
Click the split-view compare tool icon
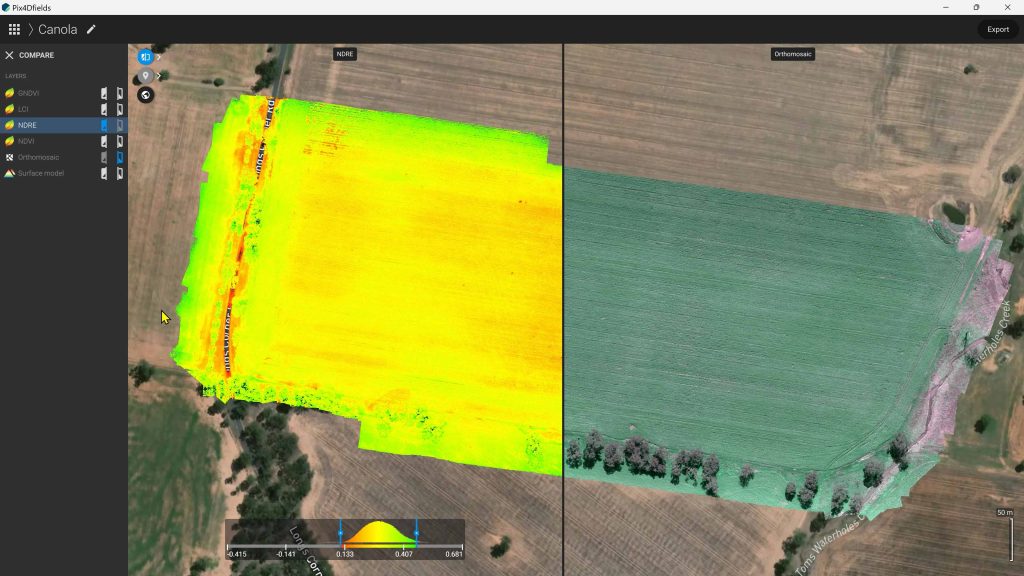145,57
